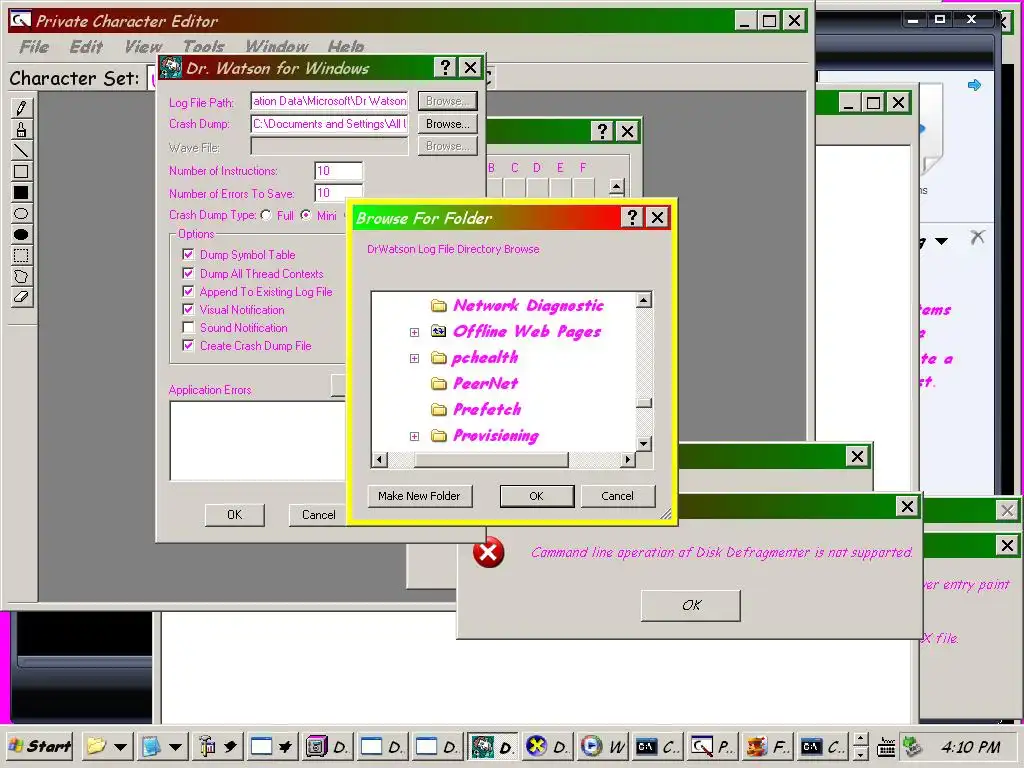Disable Visual Notification checkbox
This screenshot has height=768, width=1024.
188,309
